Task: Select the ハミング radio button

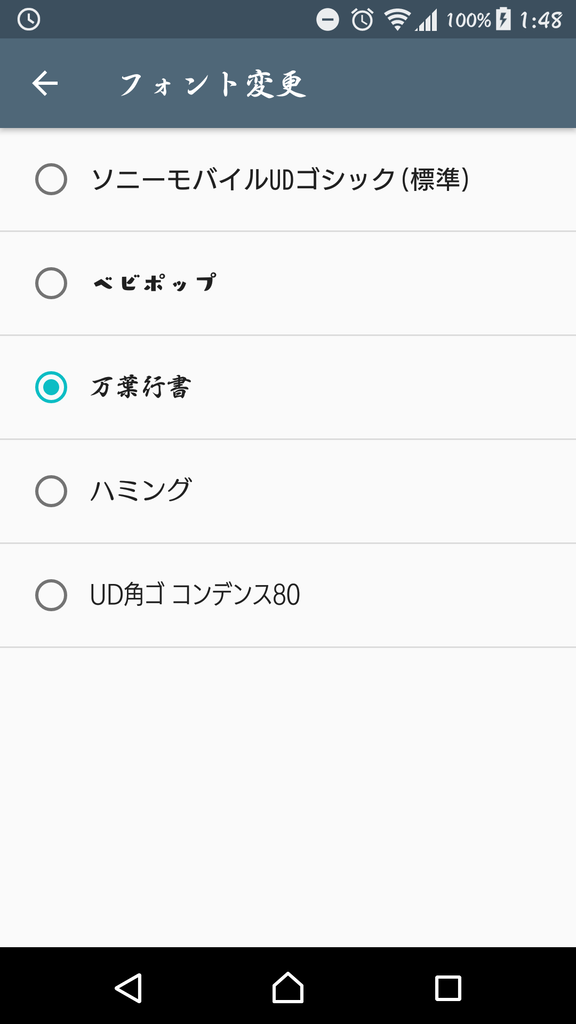Action: click(x=51, y=491)
